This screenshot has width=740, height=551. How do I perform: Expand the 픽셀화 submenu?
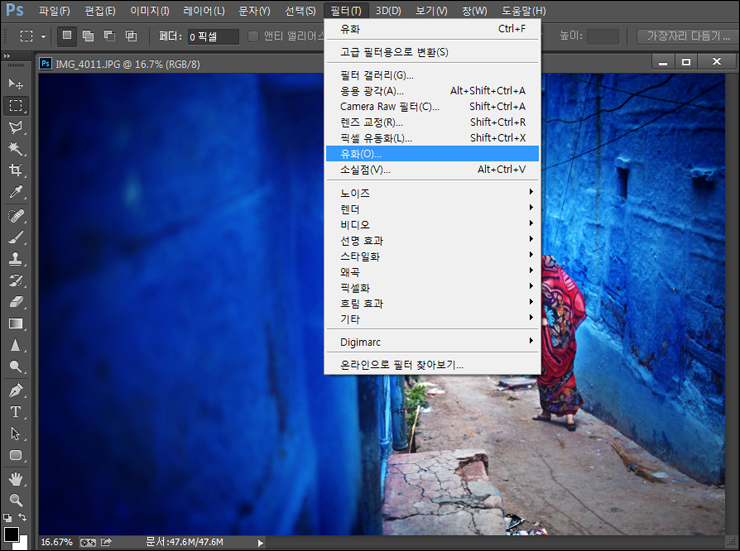click(432, 288)
